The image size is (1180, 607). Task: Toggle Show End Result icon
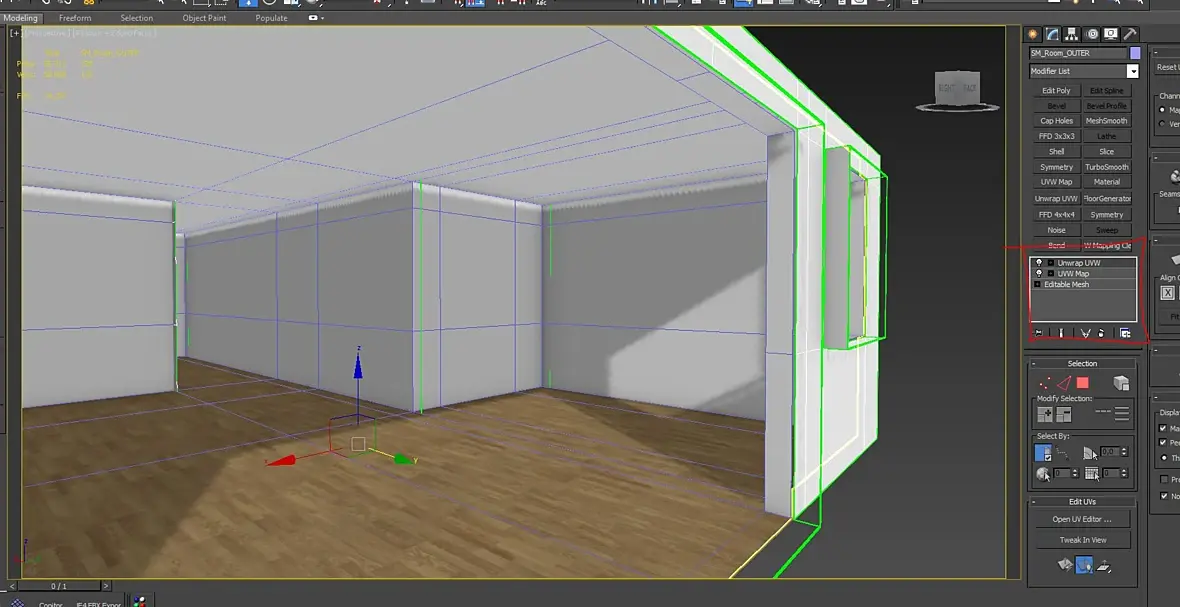pos(1062,333)
